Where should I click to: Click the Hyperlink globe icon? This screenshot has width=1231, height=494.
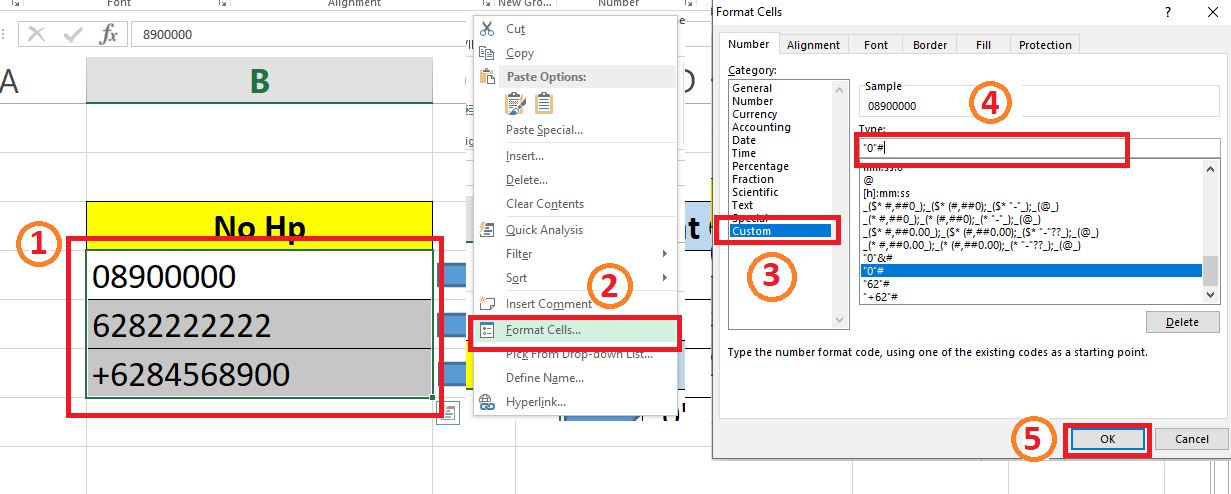(487, 402)
